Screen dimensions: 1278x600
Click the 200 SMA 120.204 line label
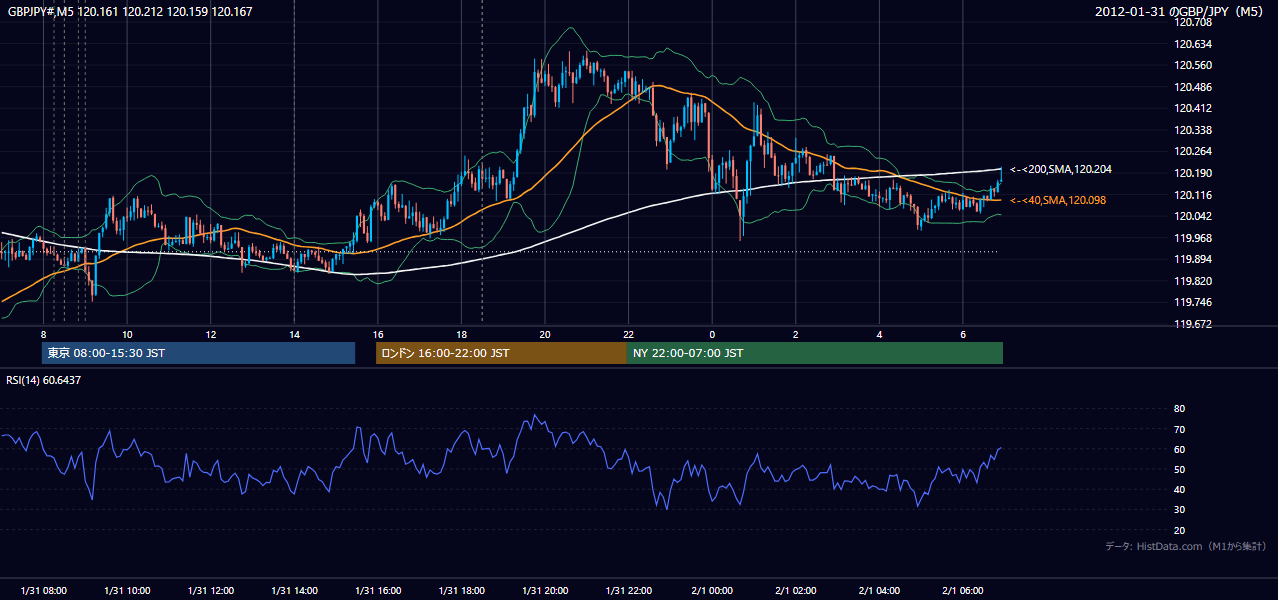point(1061,169)
